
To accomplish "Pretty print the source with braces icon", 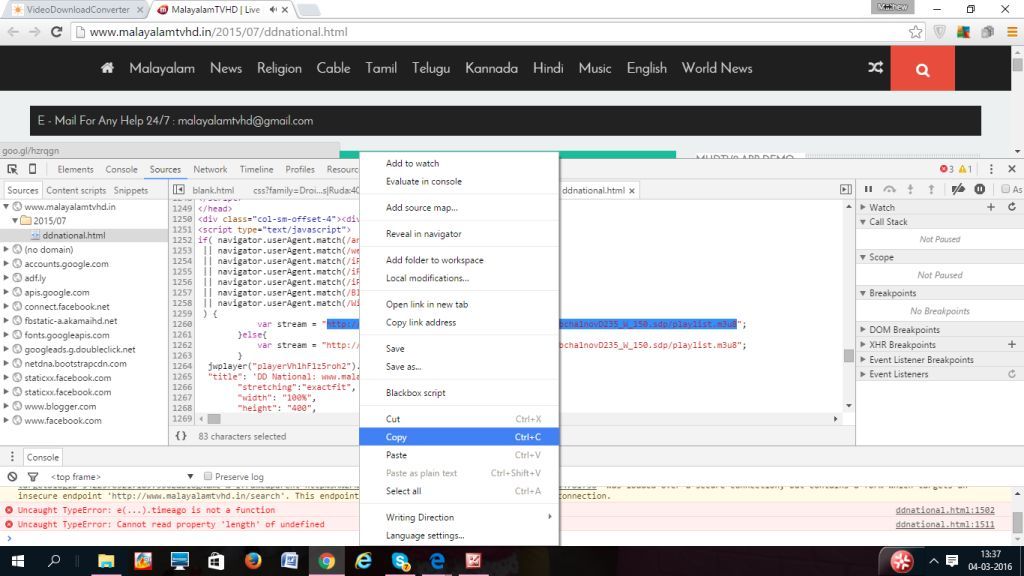I will click(181, 436).
